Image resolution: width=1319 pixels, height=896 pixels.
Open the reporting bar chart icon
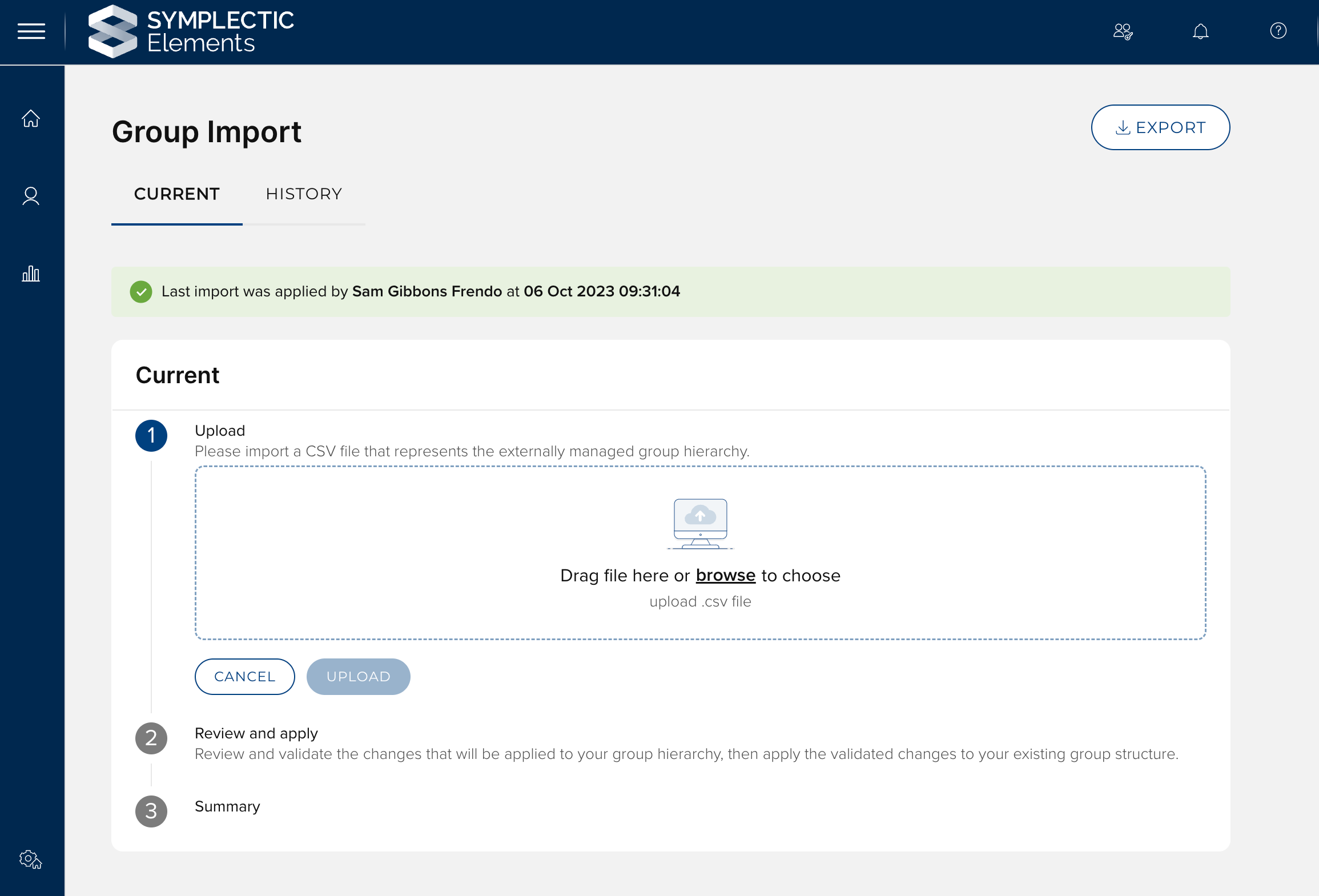click(31, 274)
